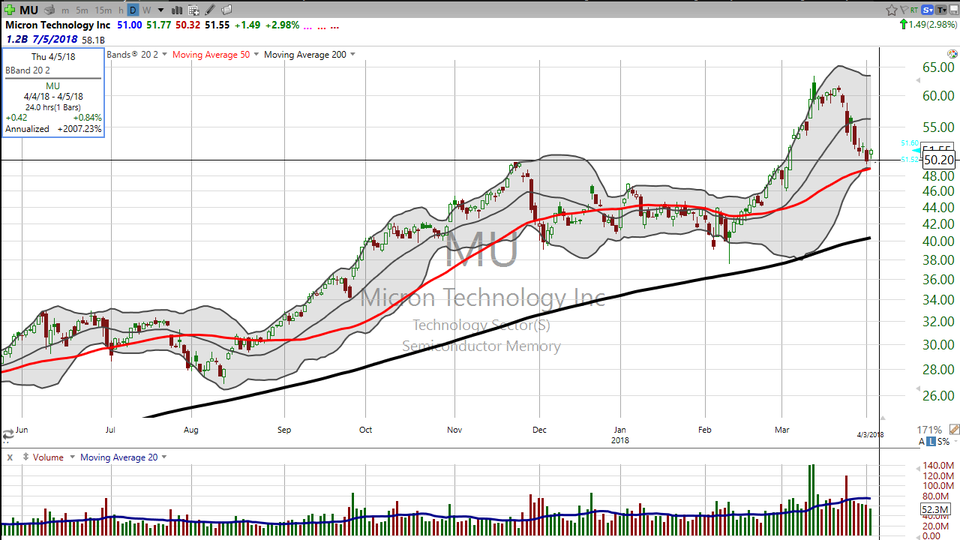Click the 171% scale zoom value
This screenshot has height=540, width=960.
coord(929,430)
